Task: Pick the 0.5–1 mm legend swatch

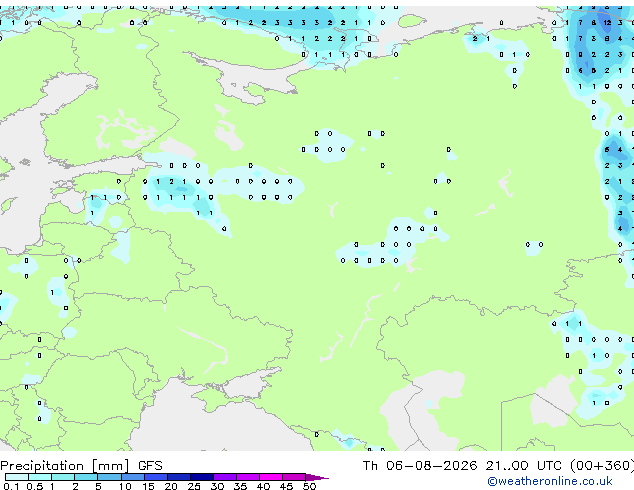Action: pyautogui.click(x=40, y=477)
